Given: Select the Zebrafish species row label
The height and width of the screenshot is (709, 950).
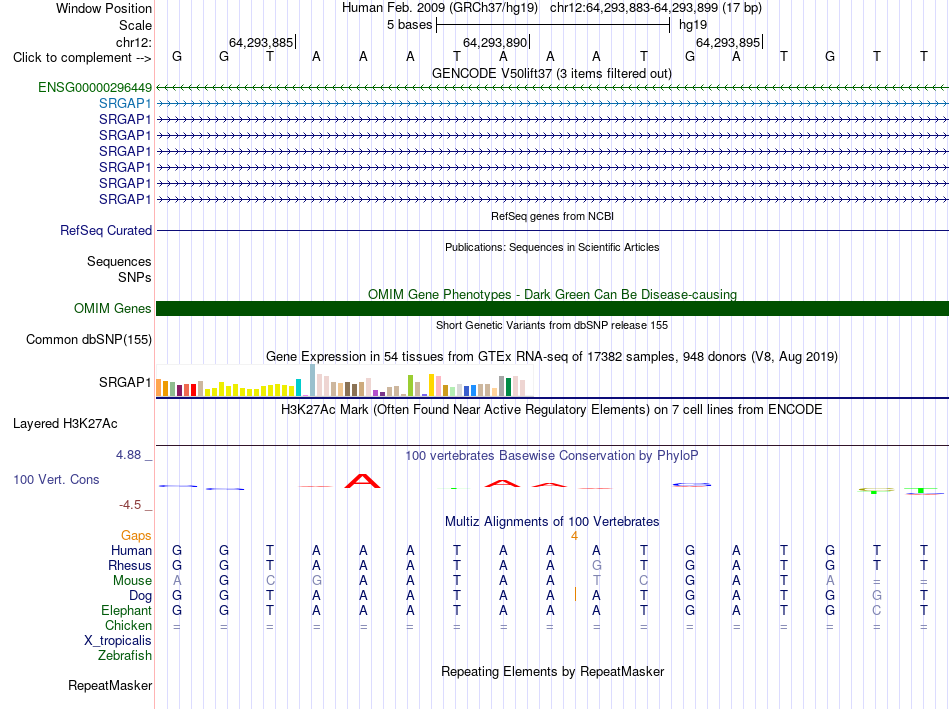Looking at the screenshot, I should [x=125, y=655].
